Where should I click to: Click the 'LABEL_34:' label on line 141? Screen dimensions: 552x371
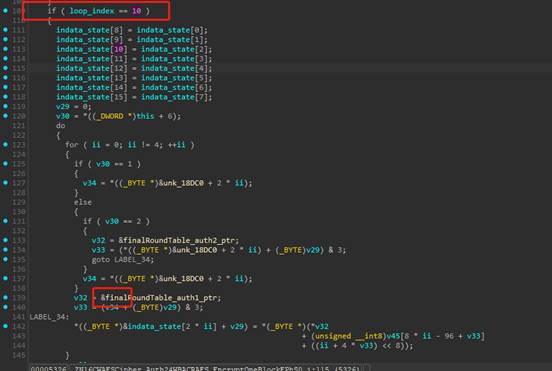point(49,317)
